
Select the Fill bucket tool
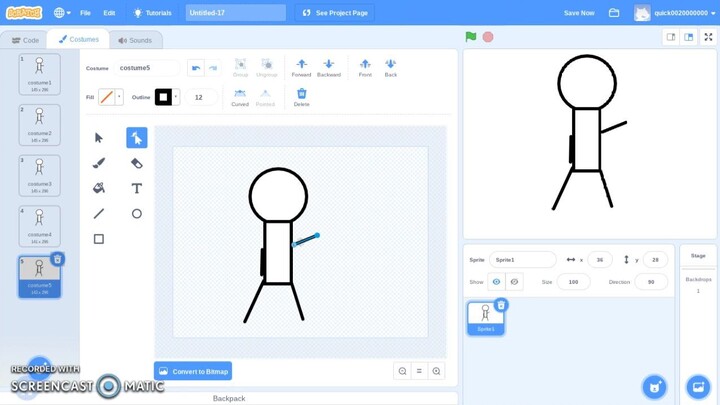tap(99, 188)
